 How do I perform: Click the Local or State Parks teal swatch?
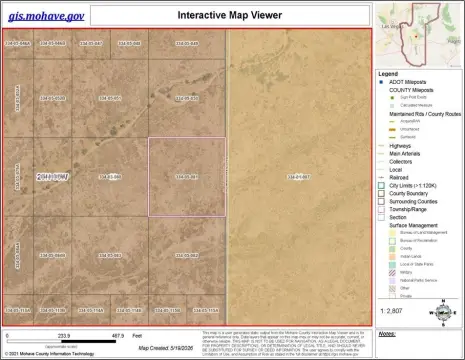[392, 264]
